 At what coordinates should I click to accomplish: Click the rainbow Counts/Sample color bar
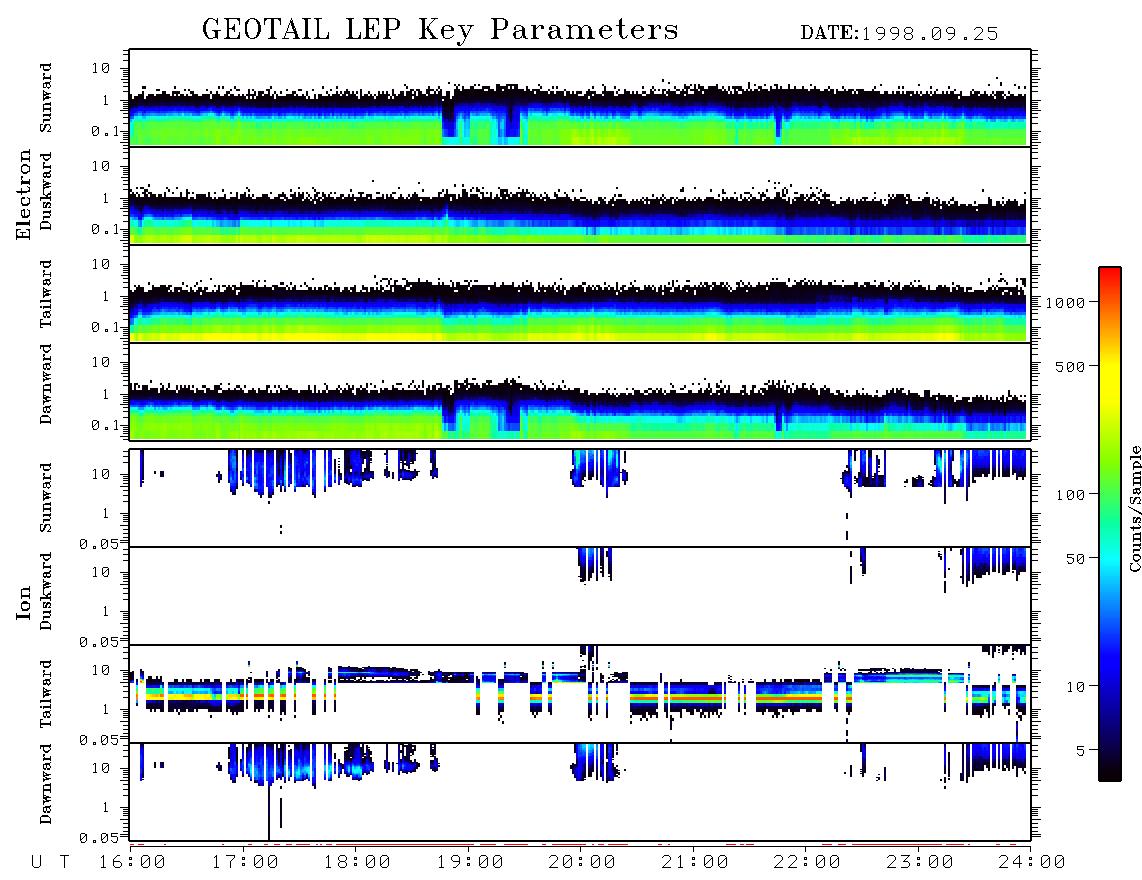click(1110, 524)
